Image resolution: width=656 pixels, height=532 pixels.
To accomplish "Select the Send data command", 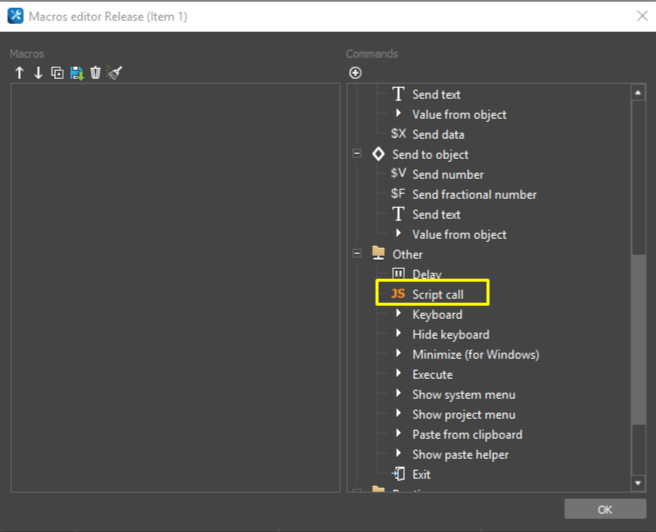I will tap(437, 134).
